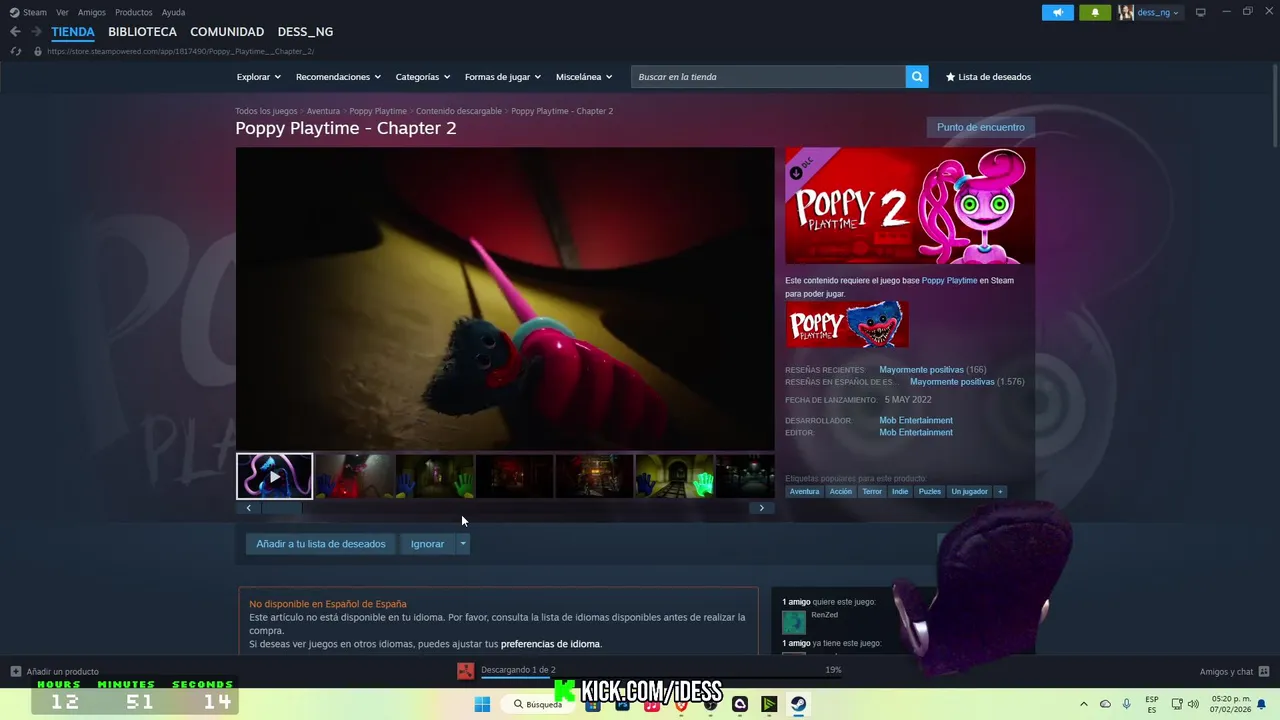This screenshot has height=720, width=1280.
Task: Go back with the left arrow
Action: point(15,31)
